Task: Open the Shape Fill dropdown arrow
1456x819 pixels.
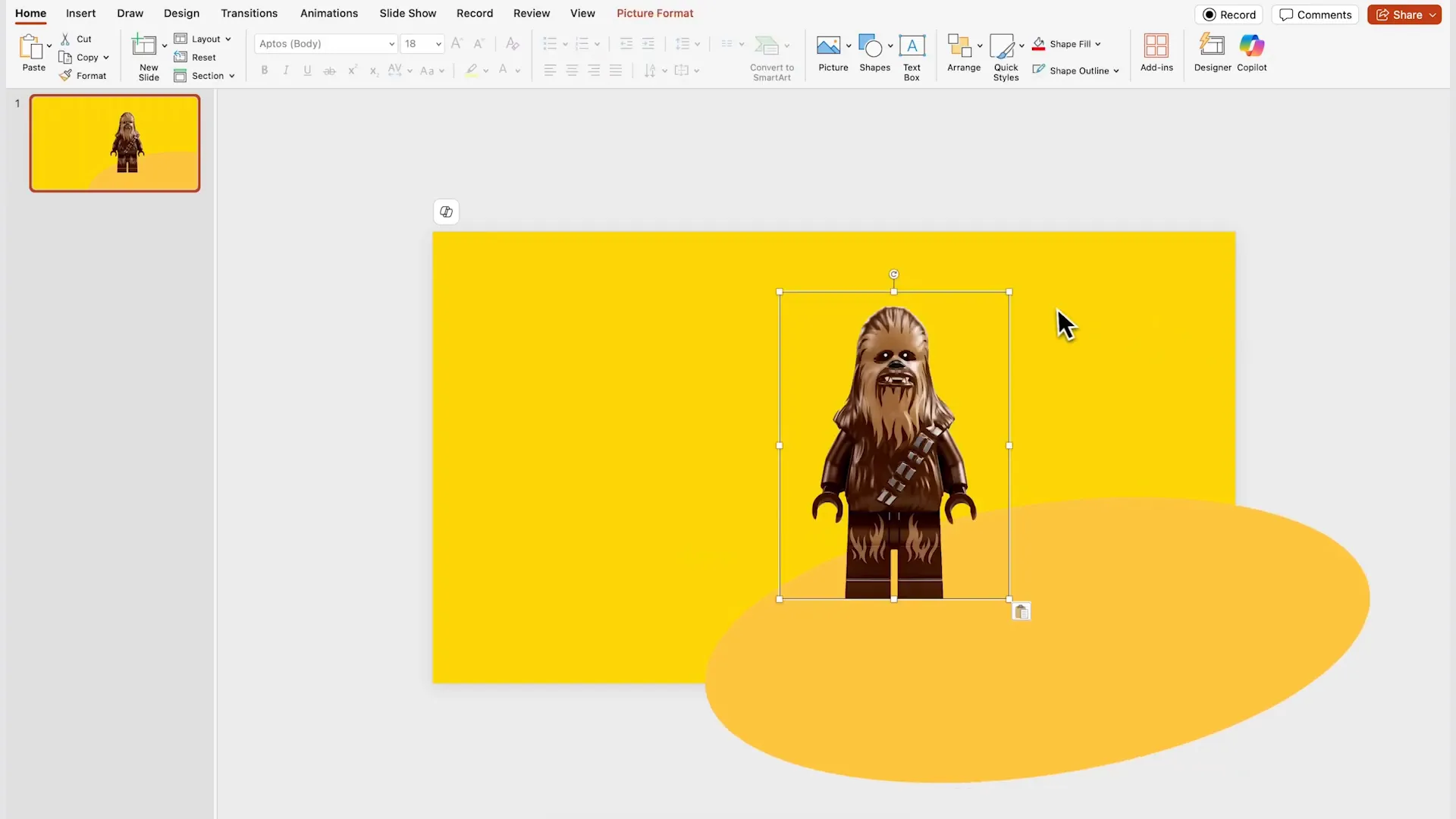Action: click(1098, 44)
